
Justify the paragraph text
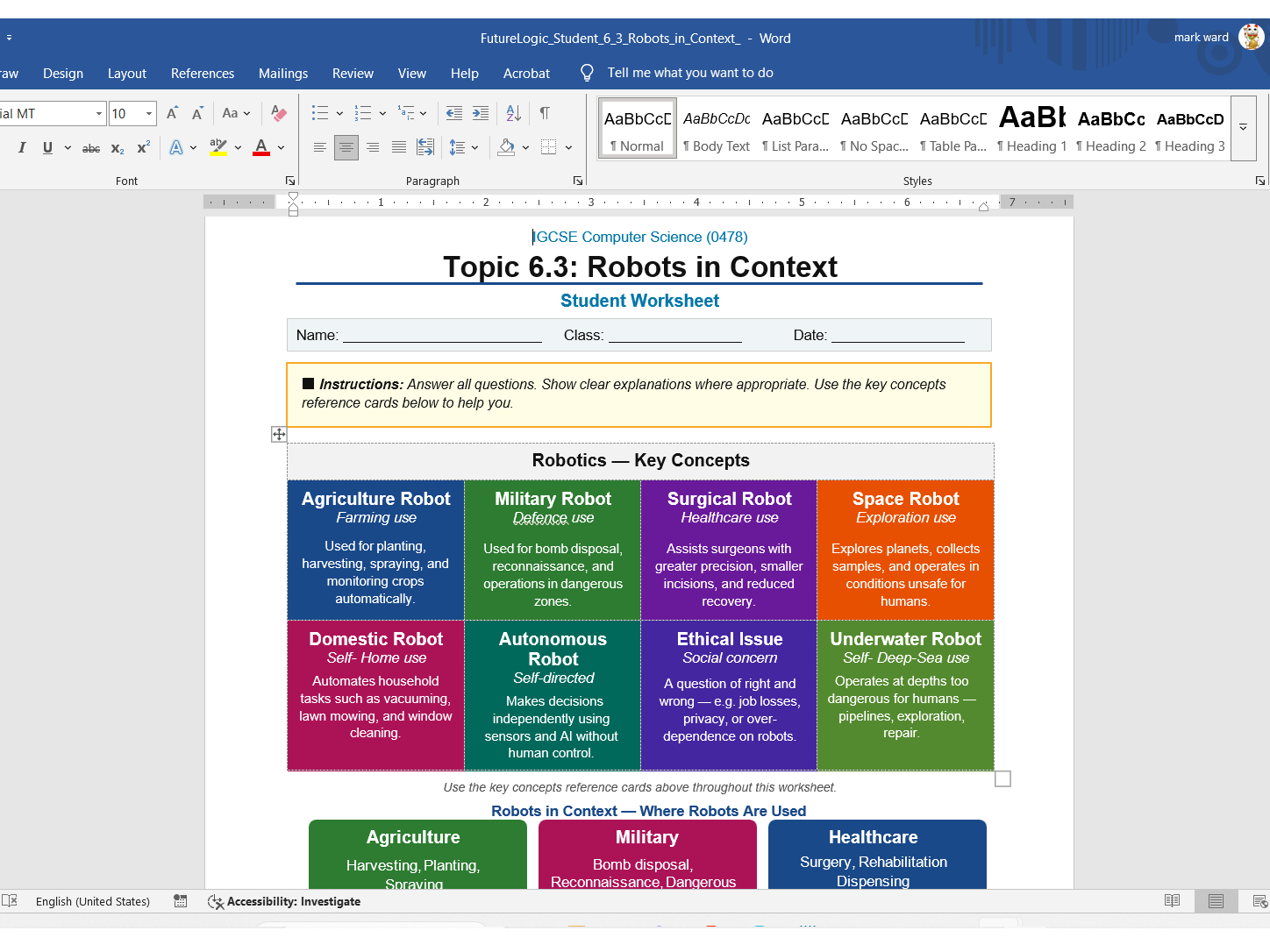pyautogui.click(x=399, y=147)
